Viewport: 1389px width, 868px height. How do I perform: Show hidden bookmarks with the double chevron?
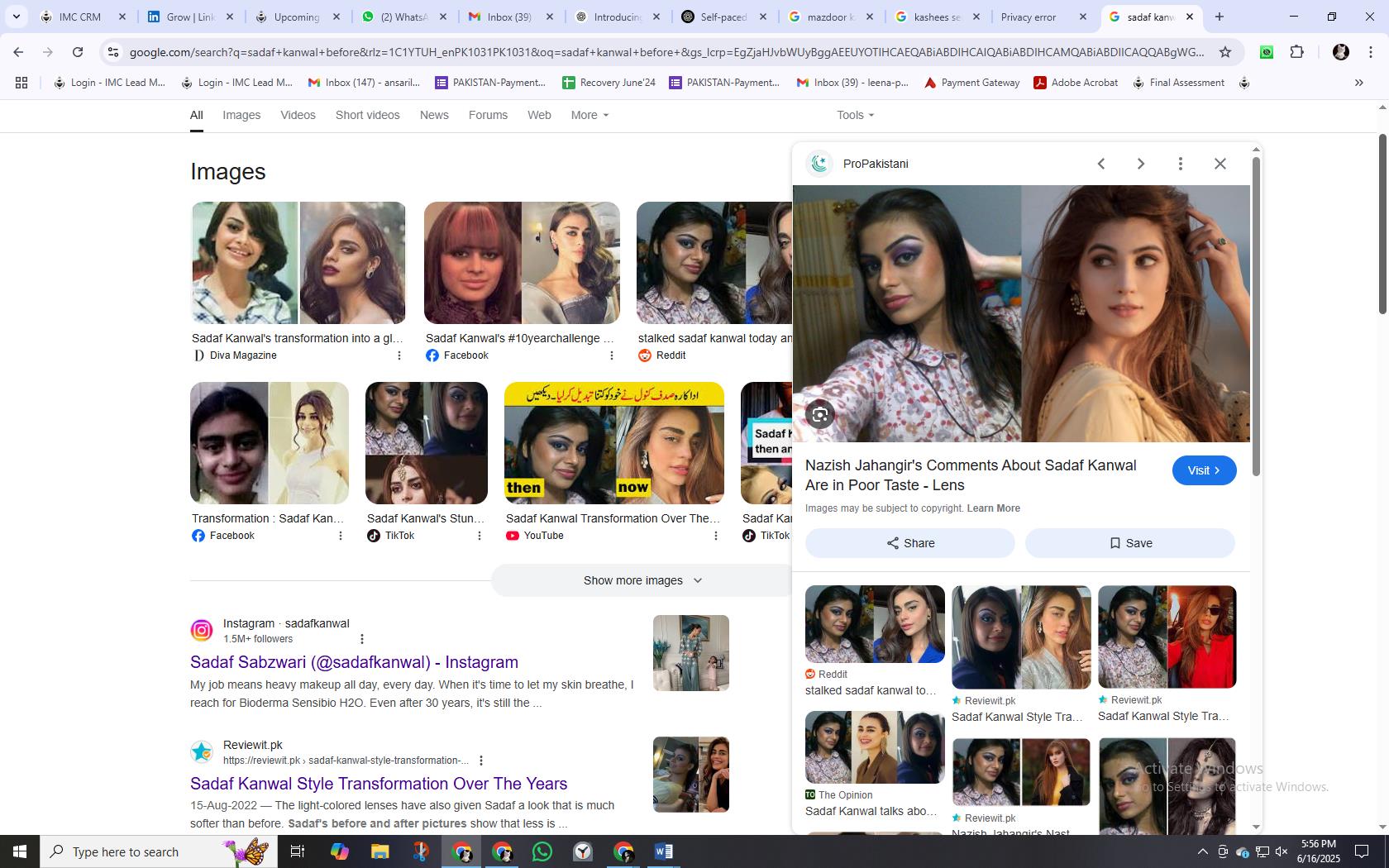(1358, 83)
